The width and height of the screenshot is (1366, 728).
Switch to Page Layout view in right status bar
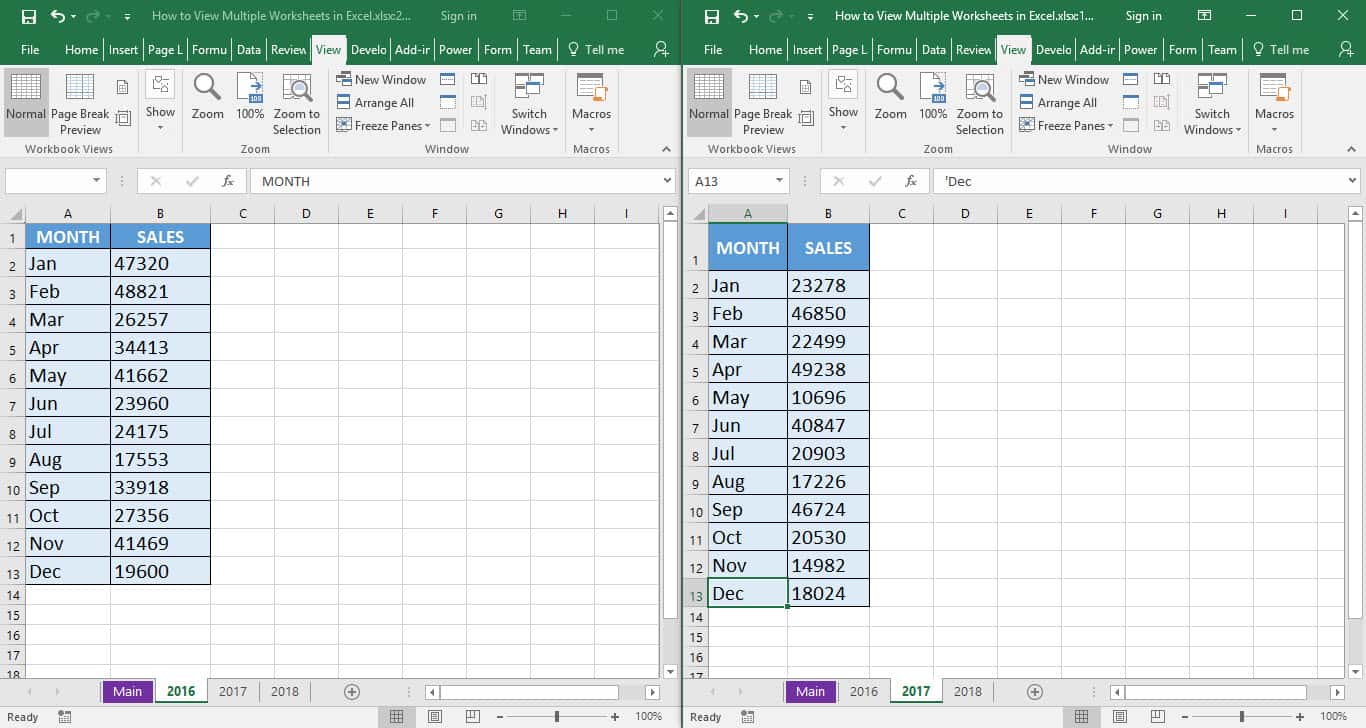tap(1118, 717)
